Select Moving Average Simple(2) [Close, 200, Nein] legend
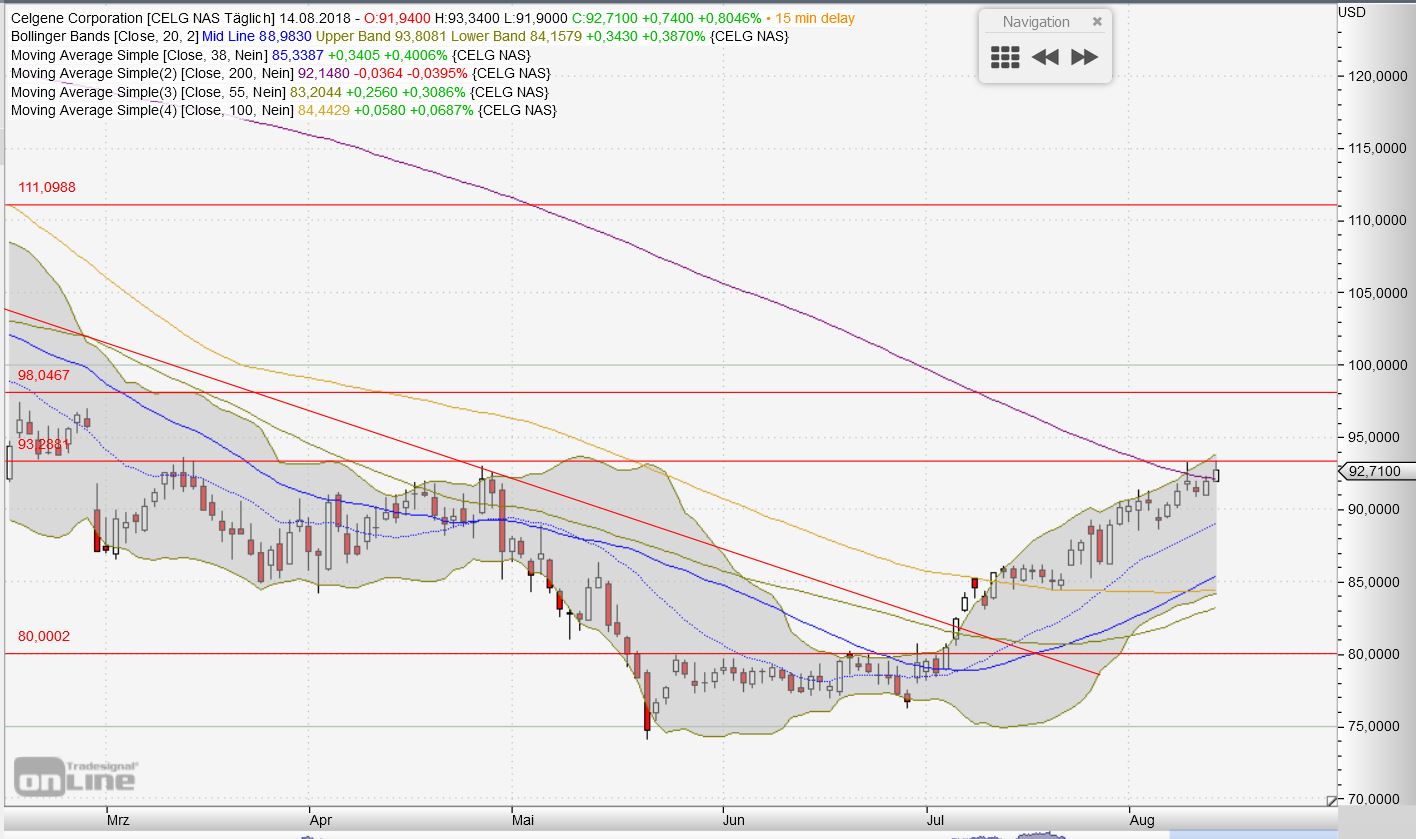1416x839 pixels. point(152,73)
